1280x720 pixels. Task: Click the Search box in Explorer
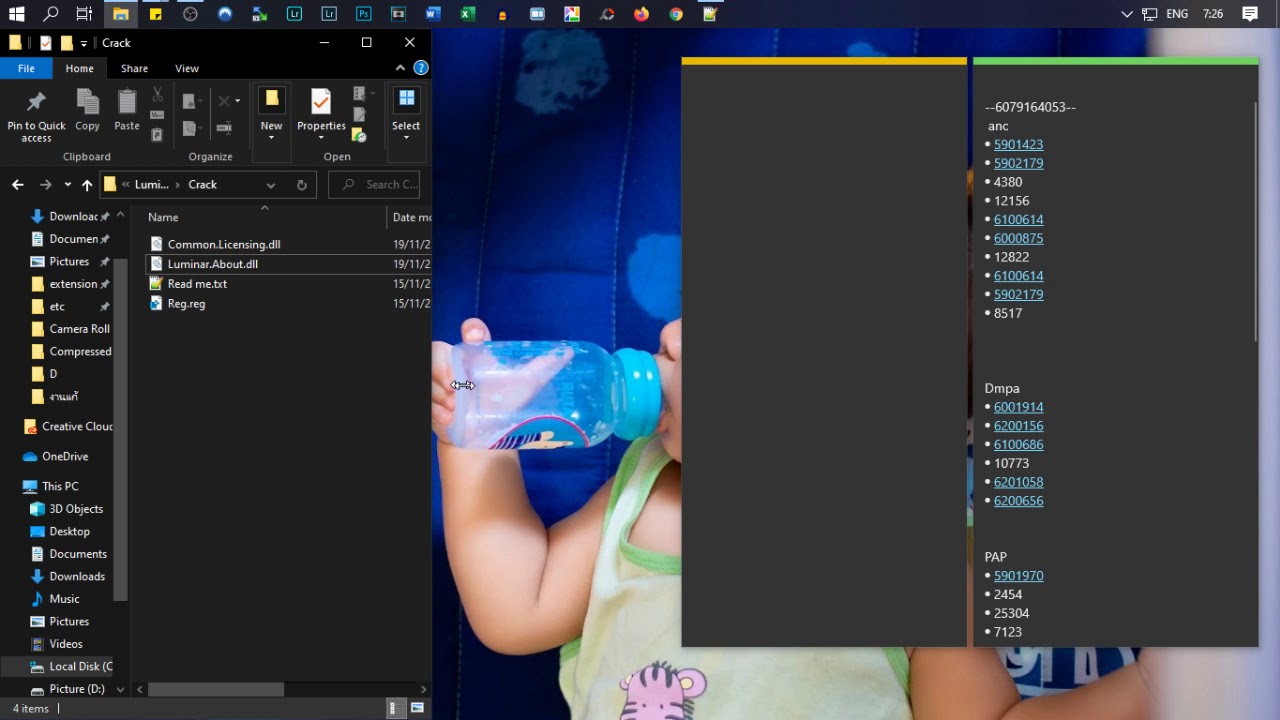point(375,184)
